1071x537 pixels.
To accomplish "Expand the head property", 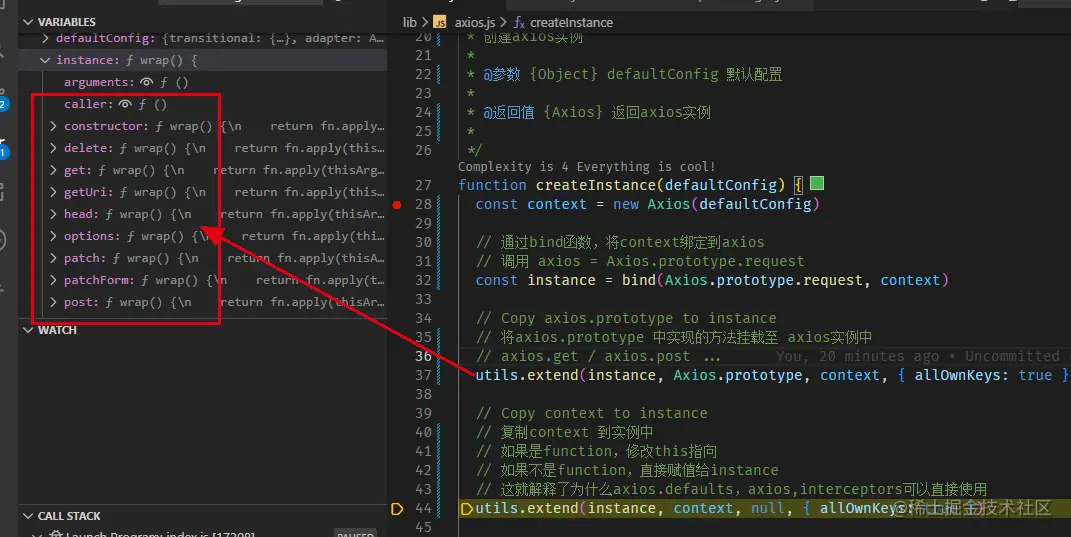I will point(53,214).
